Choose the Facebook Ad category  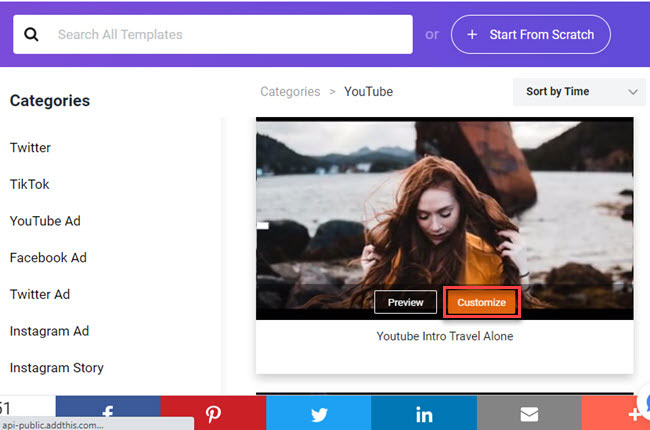point(48,258)
